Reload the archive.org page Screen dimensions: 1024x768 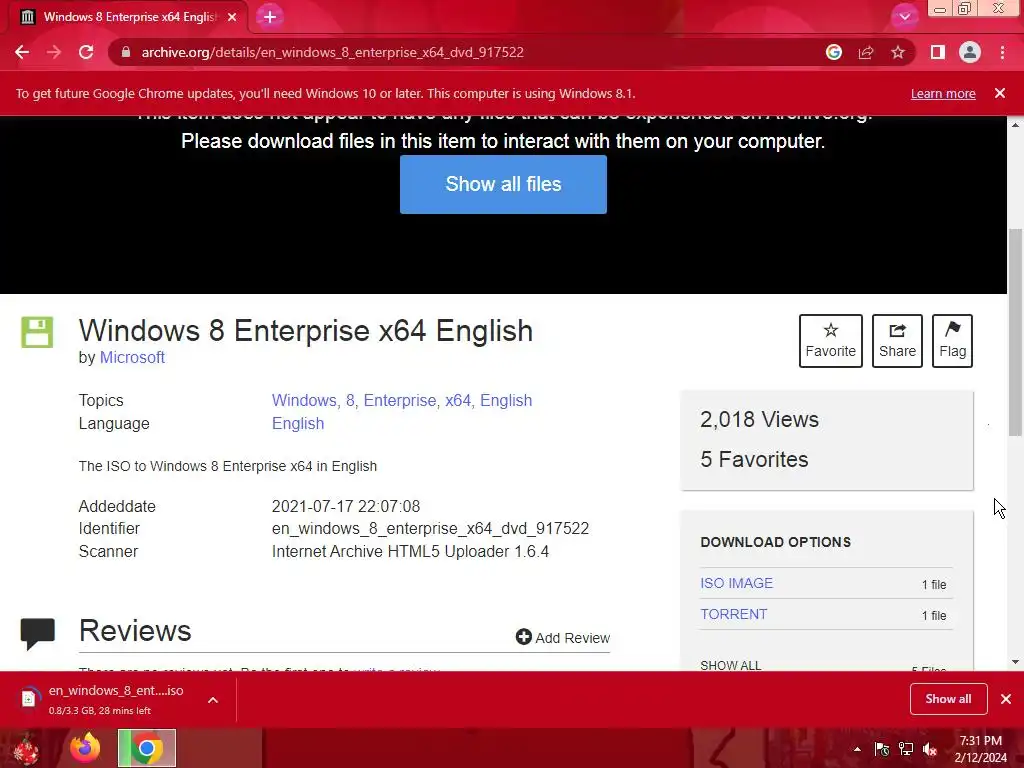tap(86, 52)
